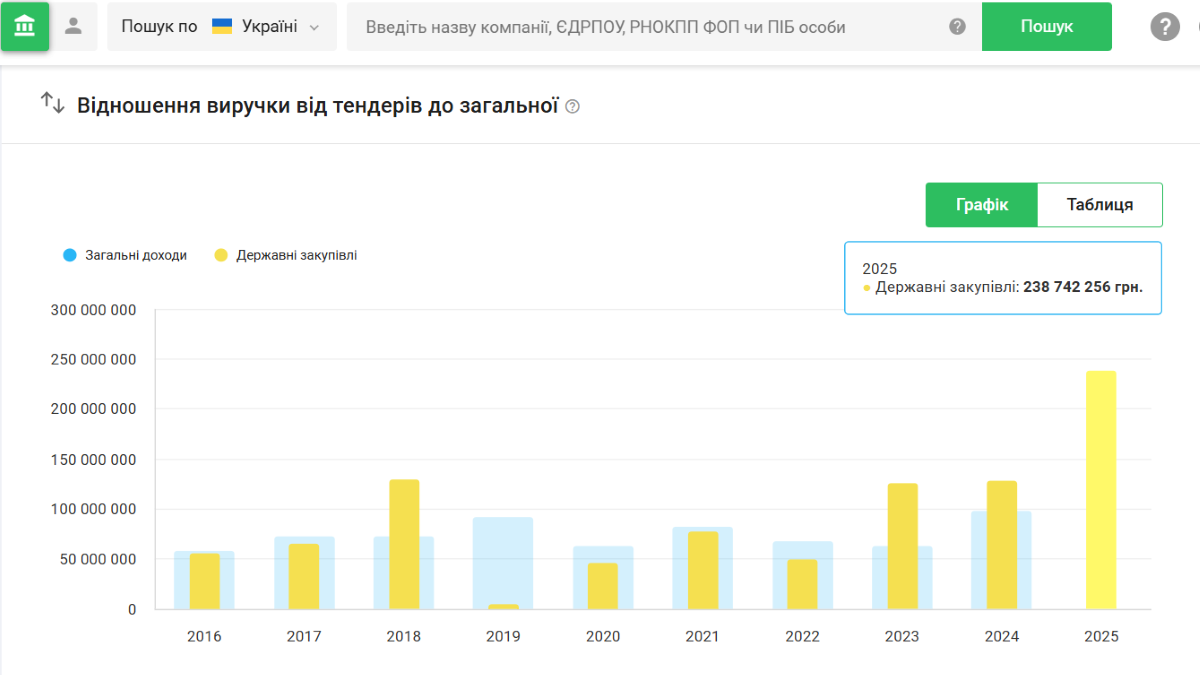Click the yellow 2018 procurement bar
The height and width of the screenshot is (675, 1200).
pyautogui.click(x=404, y=544)
